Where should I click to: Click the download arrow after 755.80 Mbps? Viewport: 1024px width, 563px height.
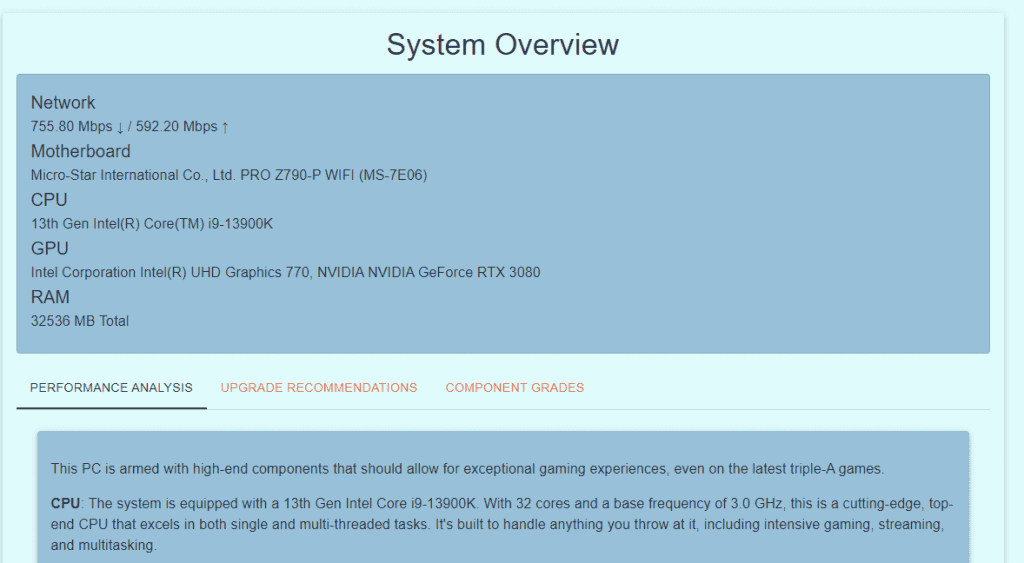(120, 127)
